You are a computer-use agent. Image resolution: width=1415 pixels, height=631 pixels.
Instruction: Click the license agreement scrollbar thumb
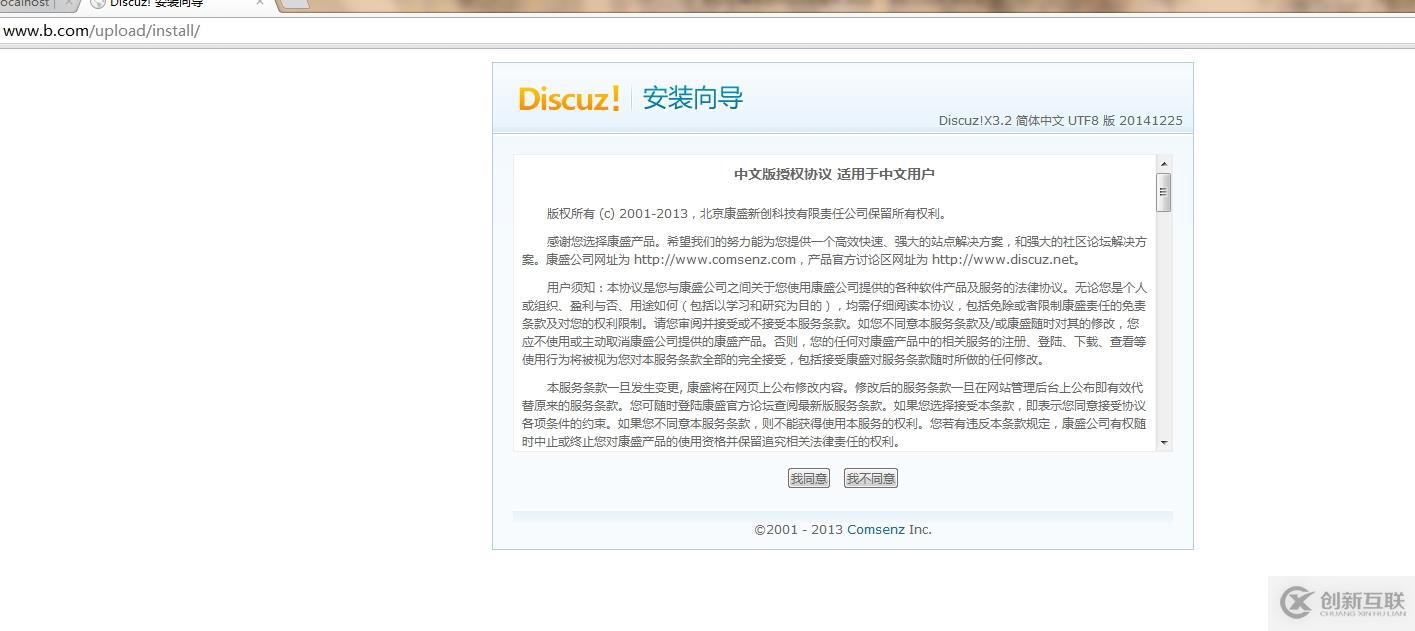pos(1163,192)
